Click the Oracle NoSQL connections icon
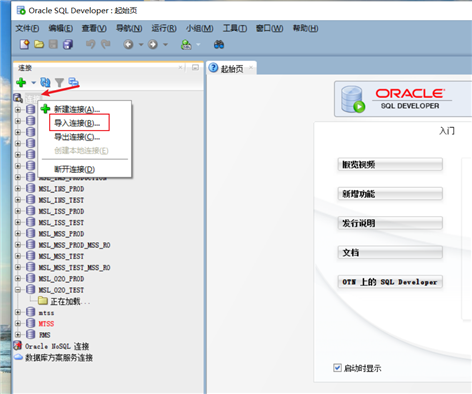Image resolution: width=472 pixels, height=394 pixels. (18, 346)
